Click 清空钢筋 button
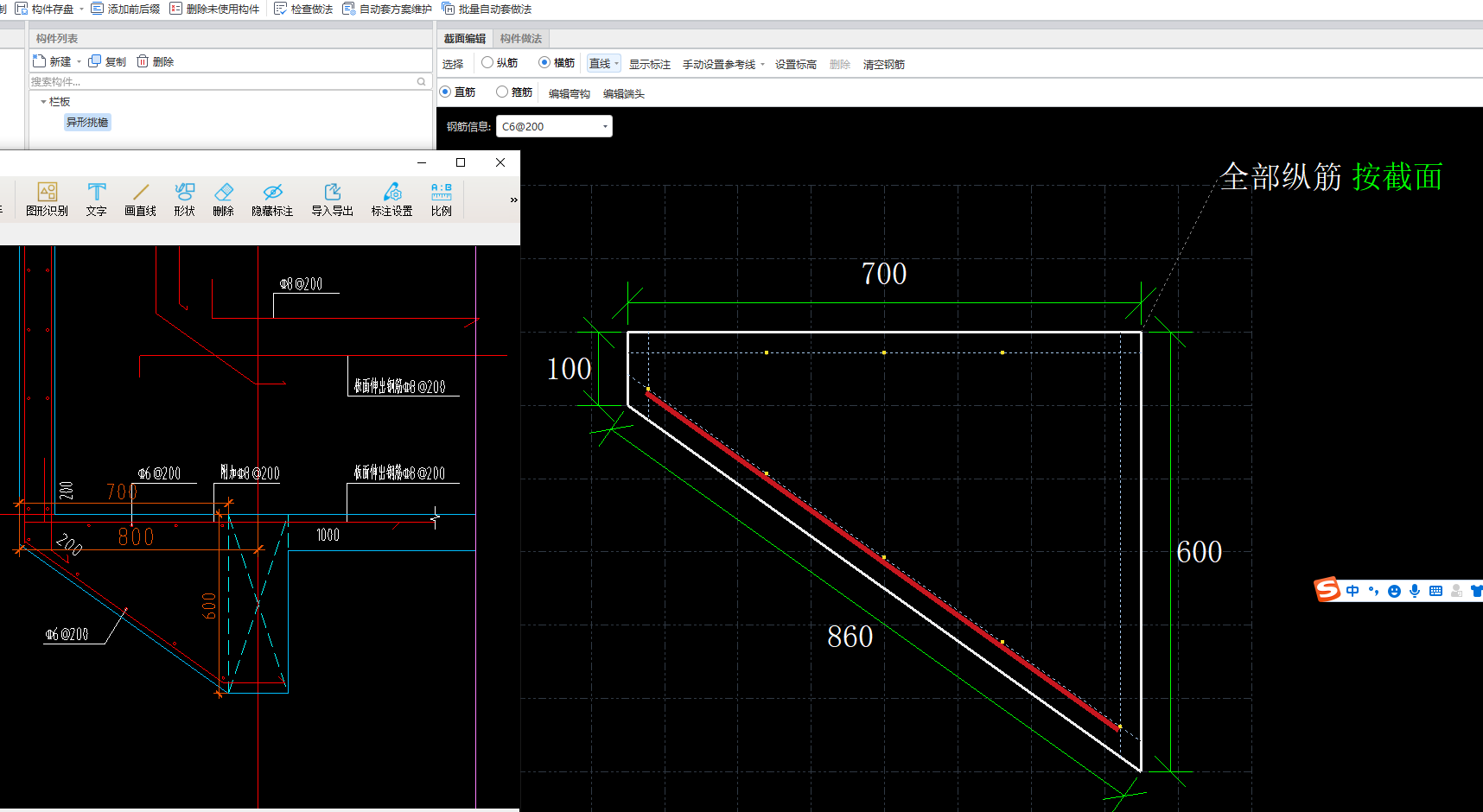 tap(884, 65)
